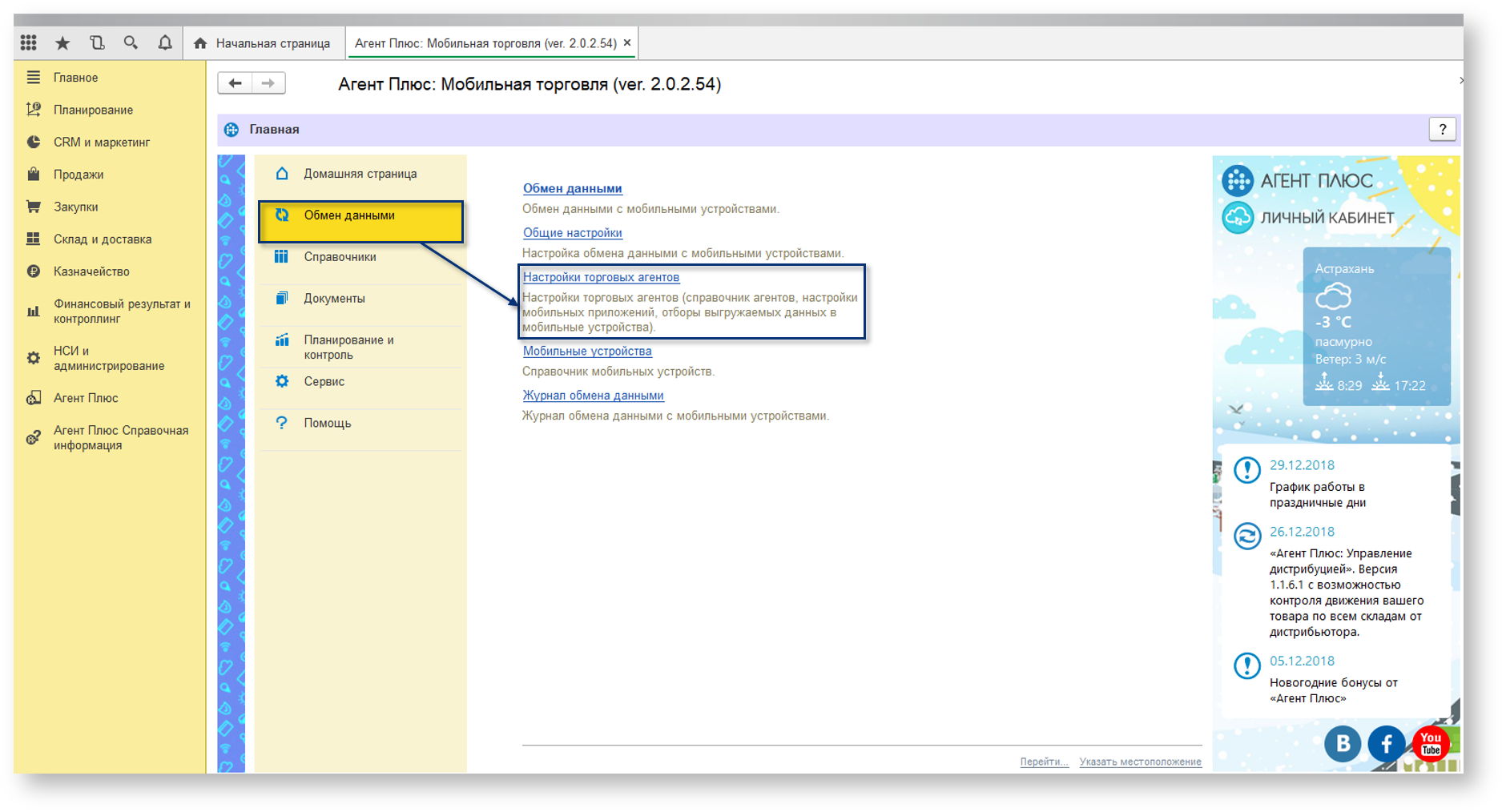Click the Главная panel globe icon
The width and height of the screenshot is (1502, 812).
click(x=232, y=130)
